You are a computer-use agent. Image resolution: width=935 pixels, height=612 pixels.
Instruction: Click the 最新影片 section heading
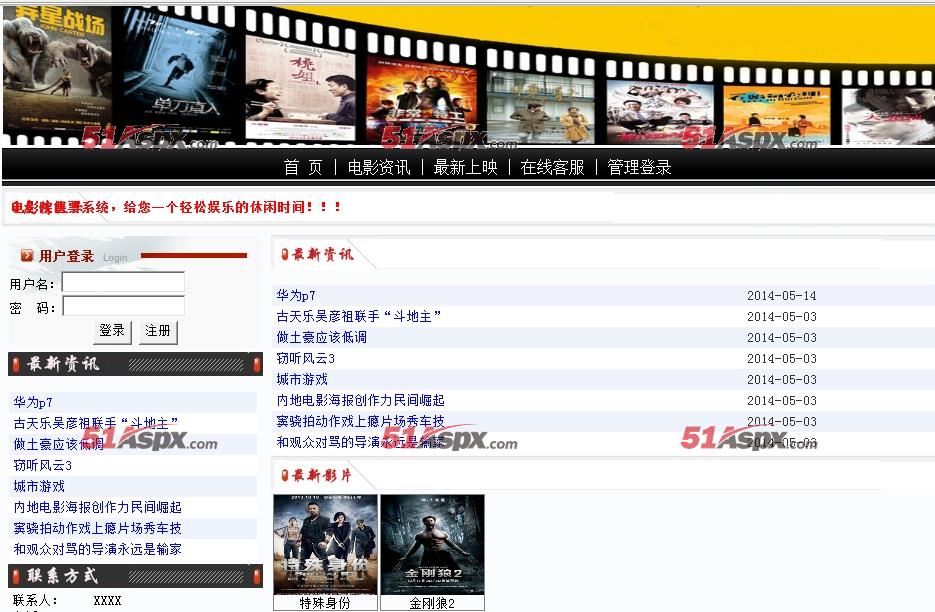tap(322, 475)
